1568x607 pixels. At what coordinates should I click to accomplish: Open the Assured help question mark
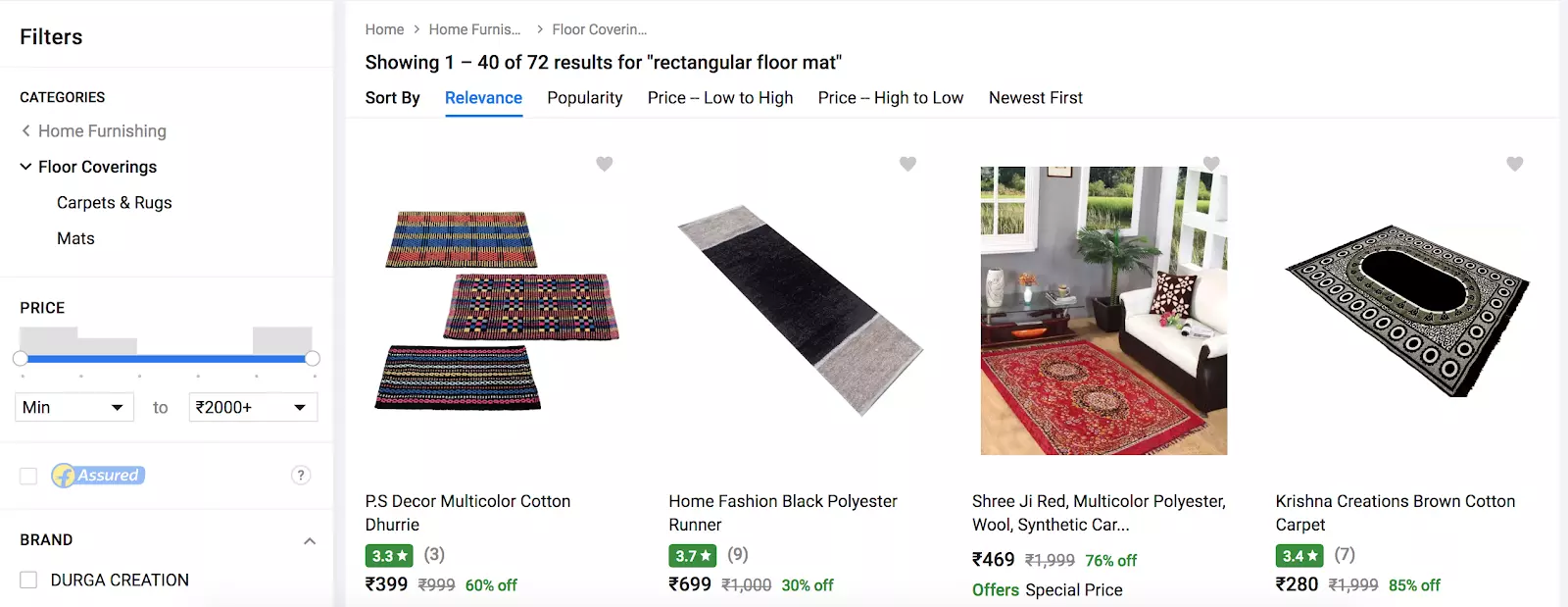pyautogui.click(x=301, y=475)
